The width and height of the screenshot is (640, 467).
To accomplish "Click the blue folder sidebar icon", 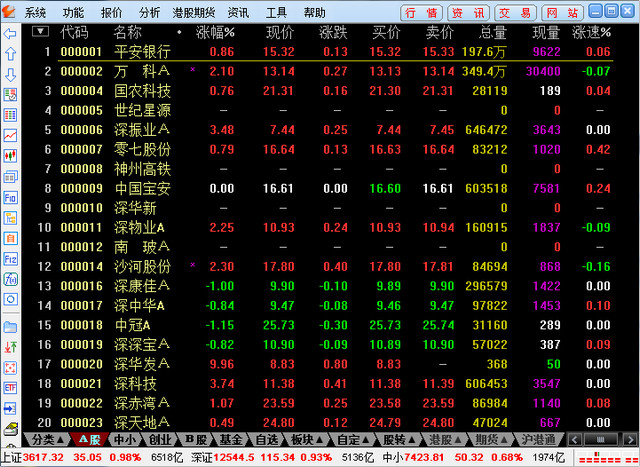I will tap(10, 327).
